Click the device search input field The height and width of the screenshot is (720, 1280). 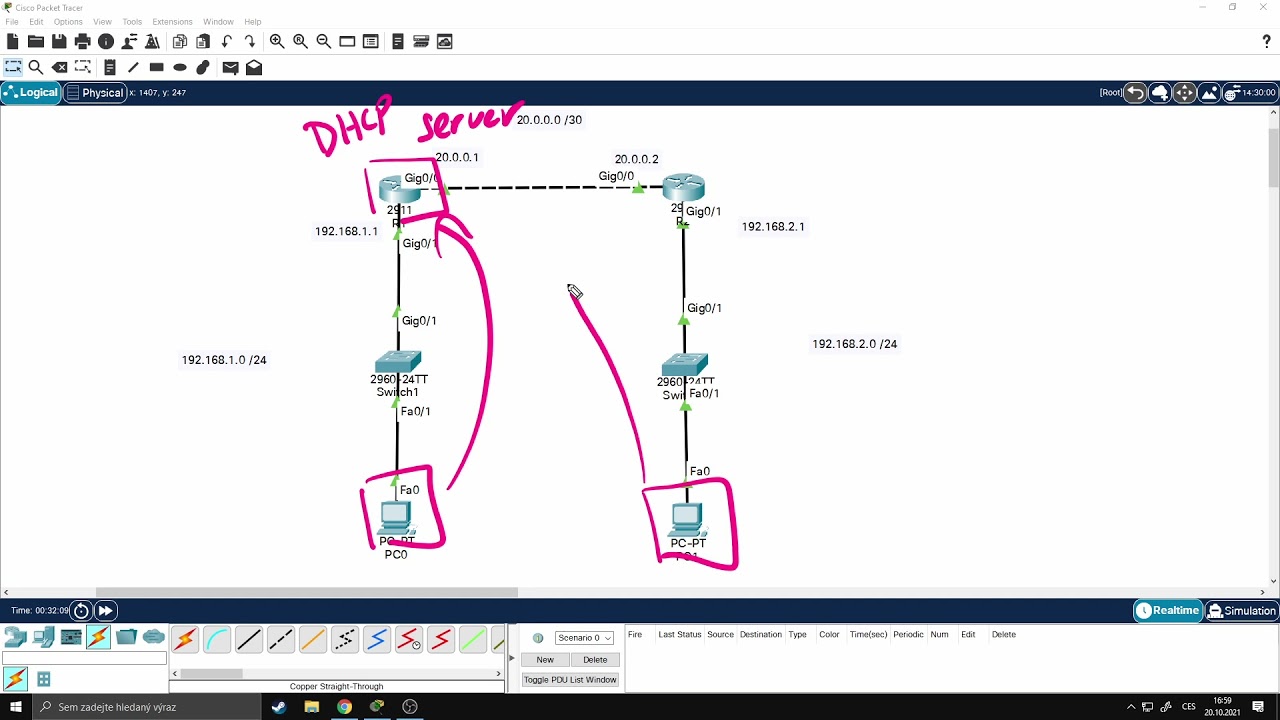click(84, 659)
